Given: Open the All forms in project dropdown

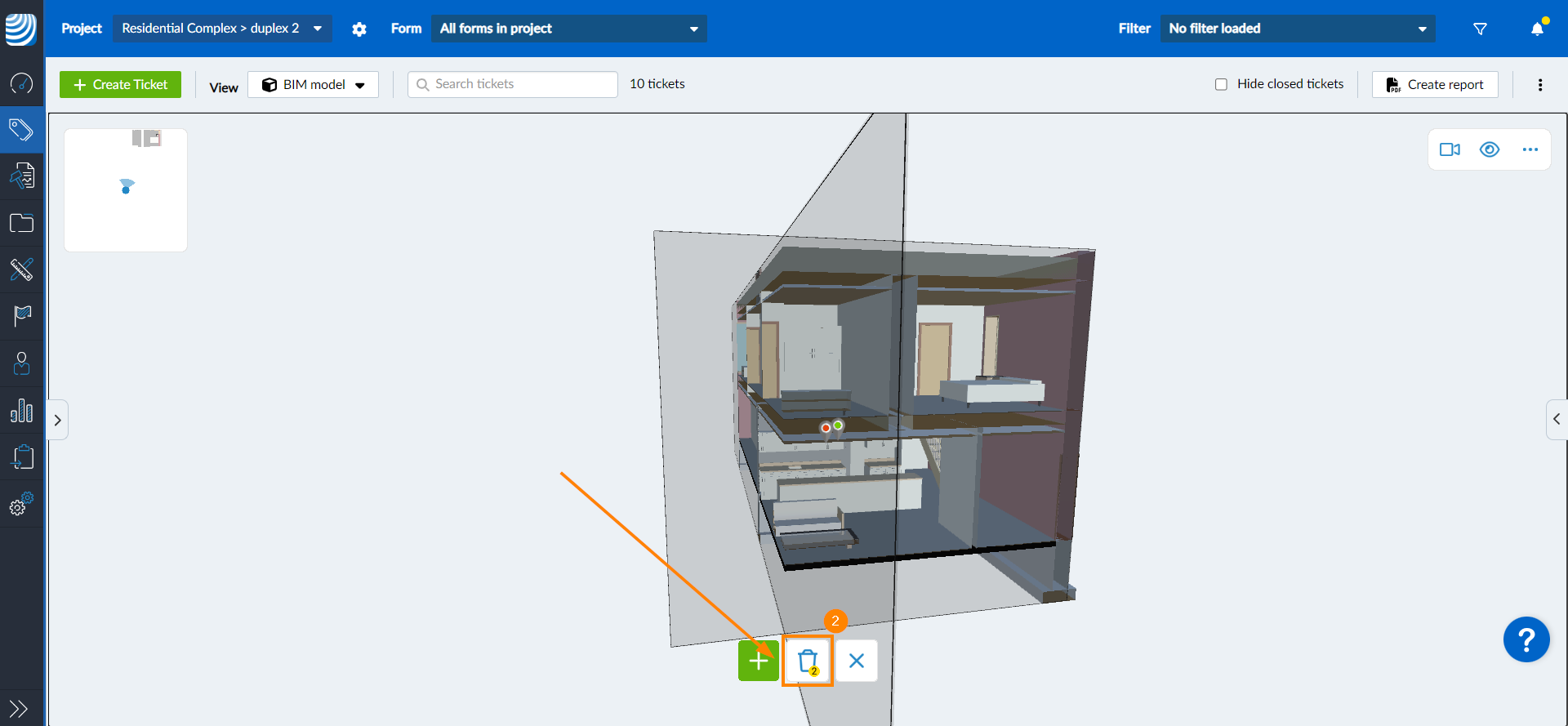Looking at the screenshot, I should [568, 29].
